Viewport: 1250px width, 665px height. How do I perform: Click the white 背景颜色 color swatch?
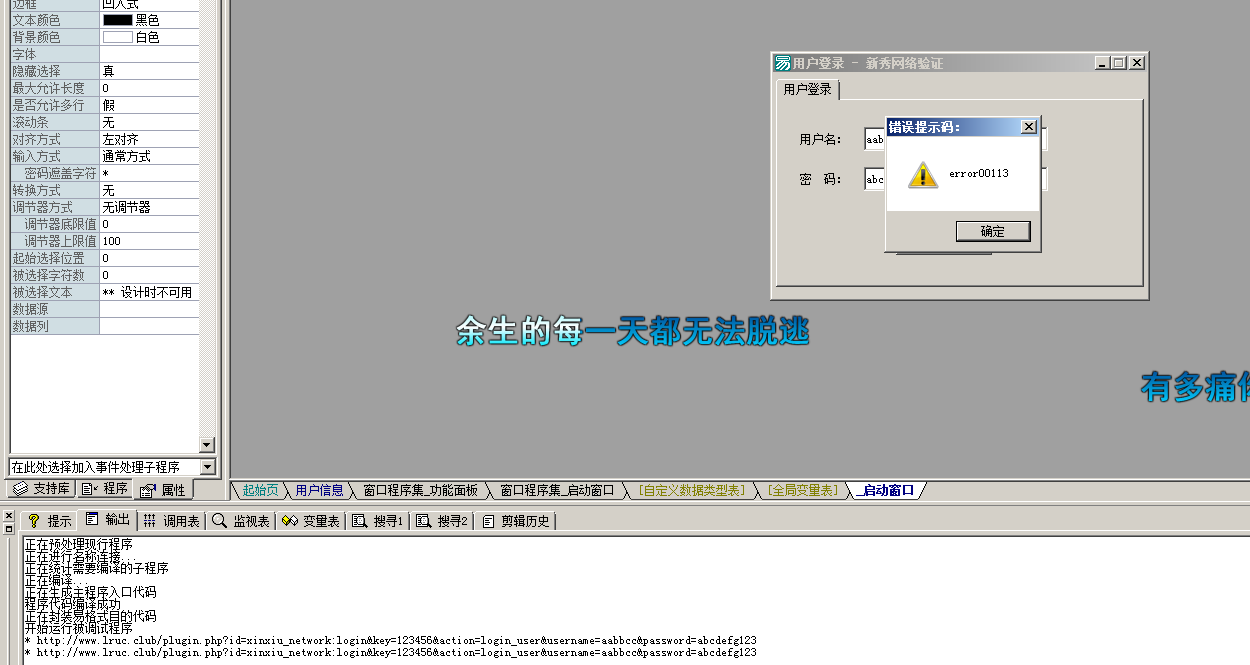click(x=117, y=37)
